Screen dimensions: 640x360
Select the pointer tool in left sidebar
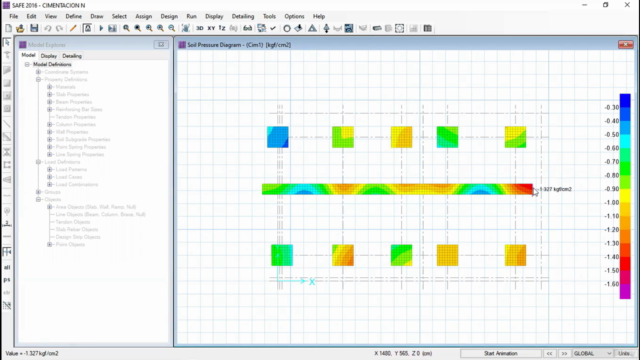[7, 42]
